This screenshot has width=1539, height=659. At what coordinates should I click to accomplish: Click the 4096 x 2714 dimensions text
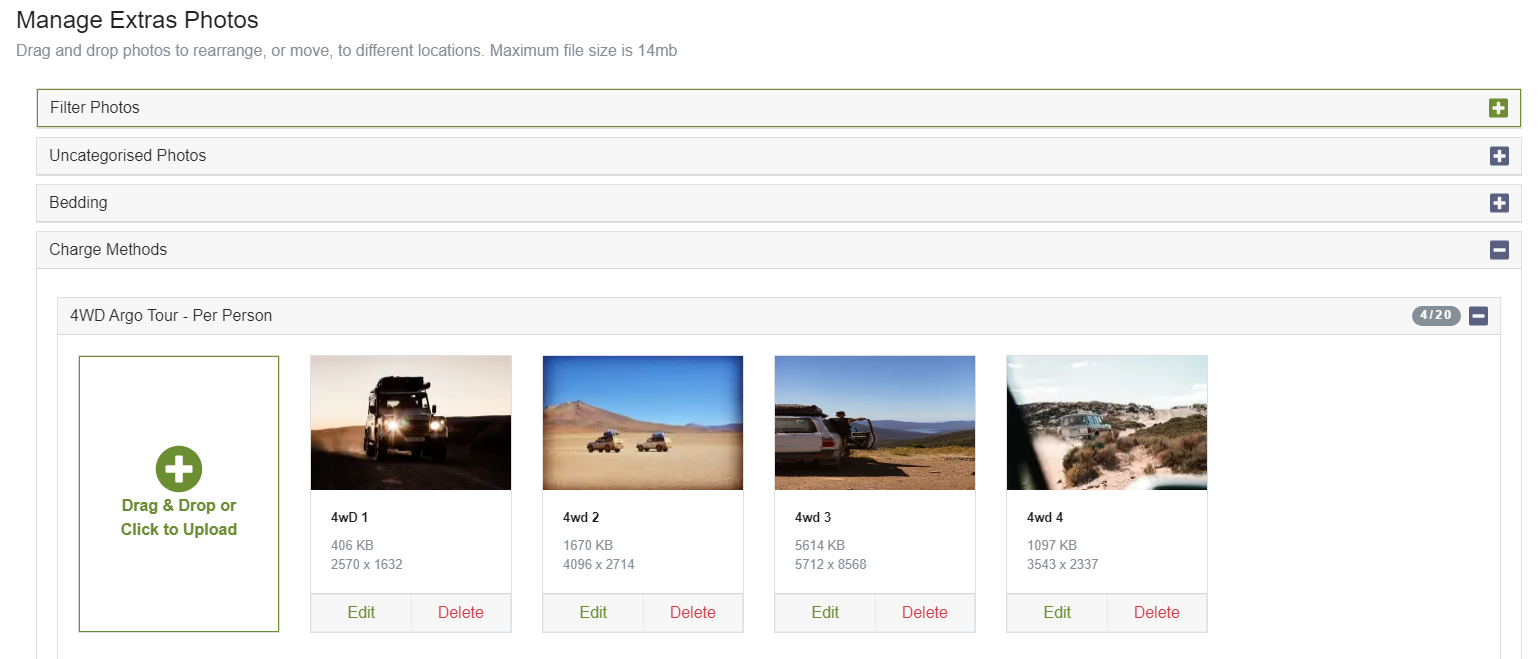[599, 565]
